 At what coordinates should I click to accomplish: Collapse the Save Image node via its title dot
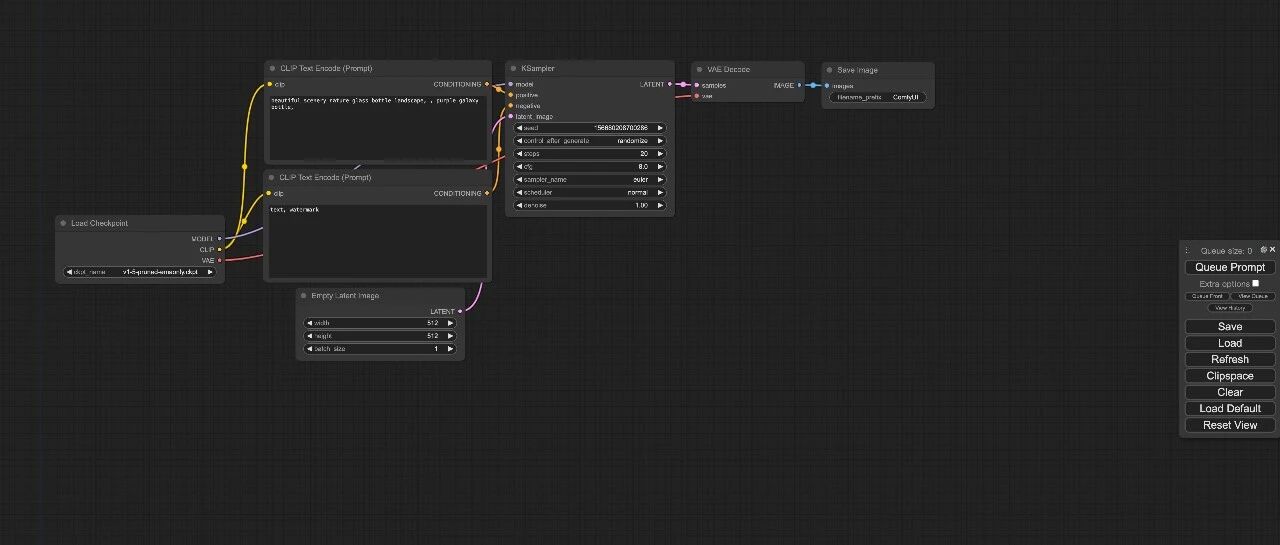(829, 70)
